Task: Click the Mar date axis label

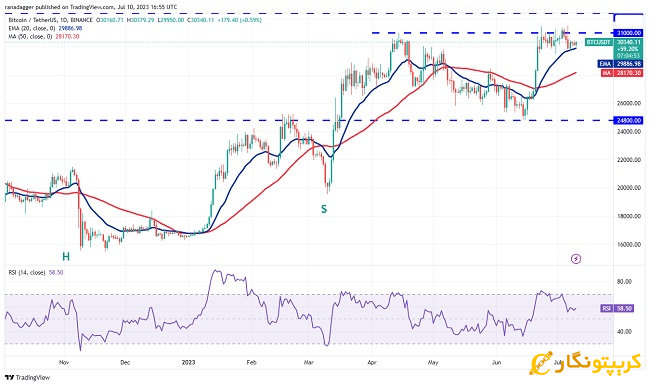Action: (308, 362)
